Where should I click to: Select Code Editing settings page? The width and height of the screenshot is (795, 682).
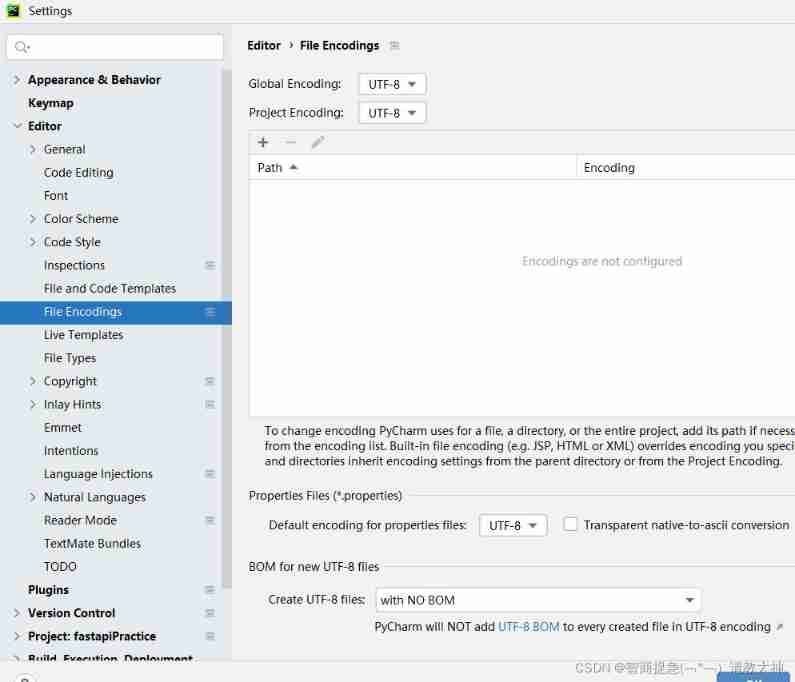click(79, 172)
